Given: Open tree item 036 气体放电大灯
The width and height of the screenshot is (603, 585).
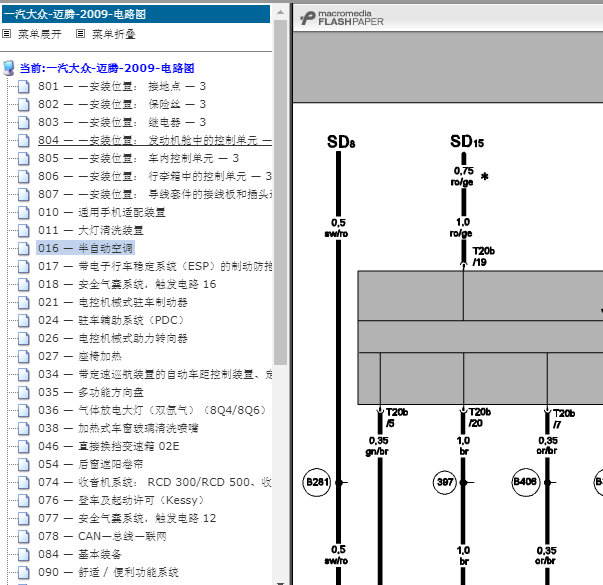Looking at the screenshot, I should click(152, 410).
